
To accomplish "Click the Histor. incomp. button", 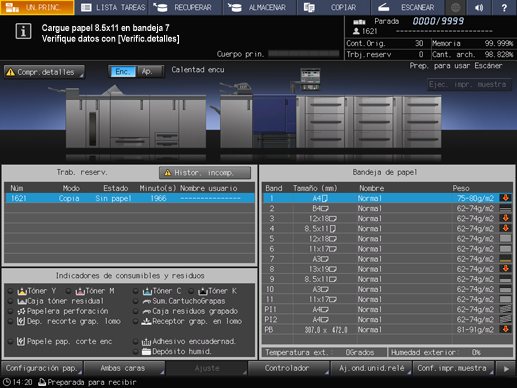I will point(205,173).
